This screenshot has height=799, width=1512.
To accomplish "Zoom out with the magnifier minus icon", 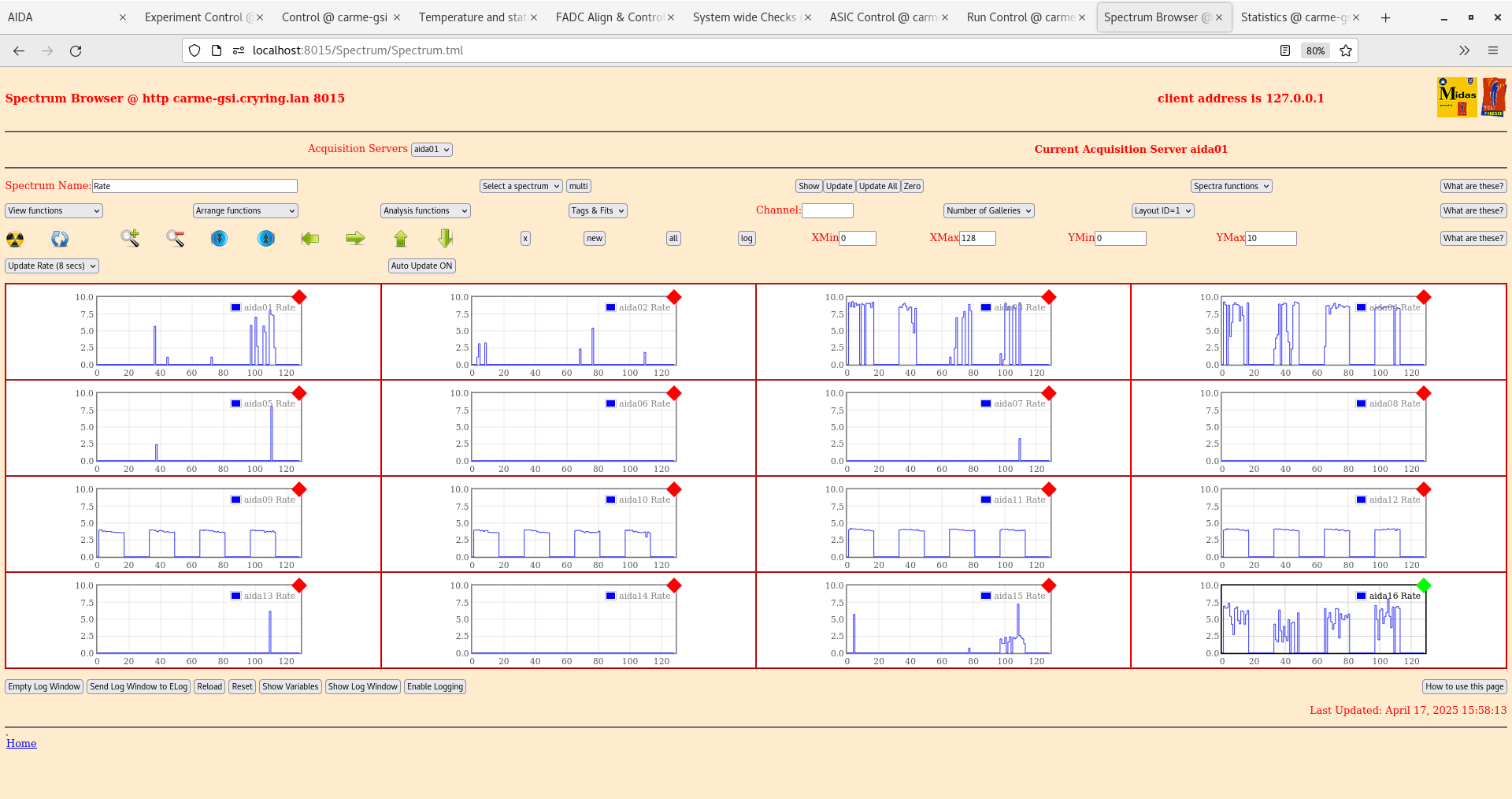I will click(175, 238).
